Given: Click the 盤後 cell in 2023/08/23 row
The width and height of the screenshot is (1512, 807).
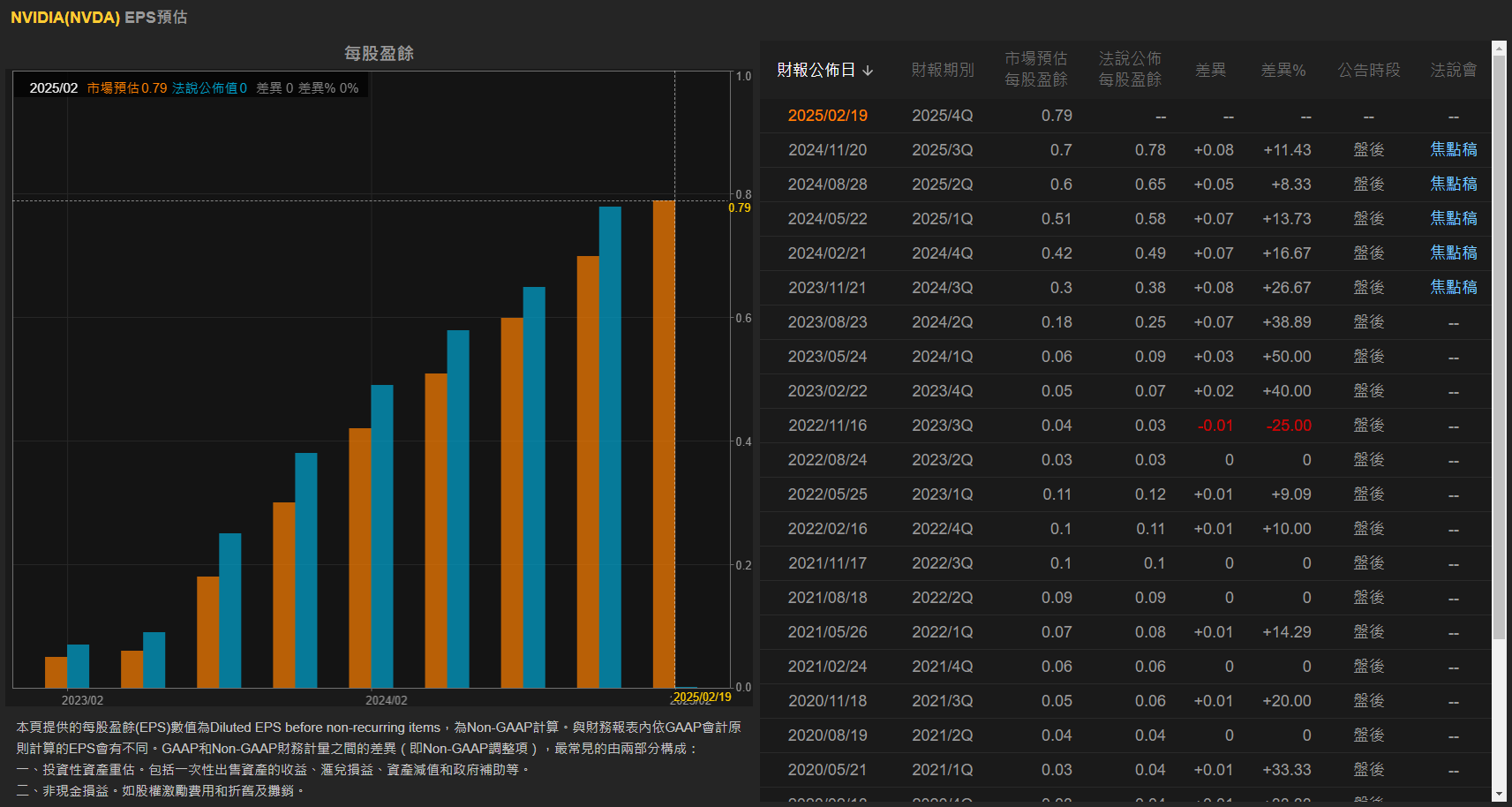Looking at the screenshot, I should pos(1369,322).
